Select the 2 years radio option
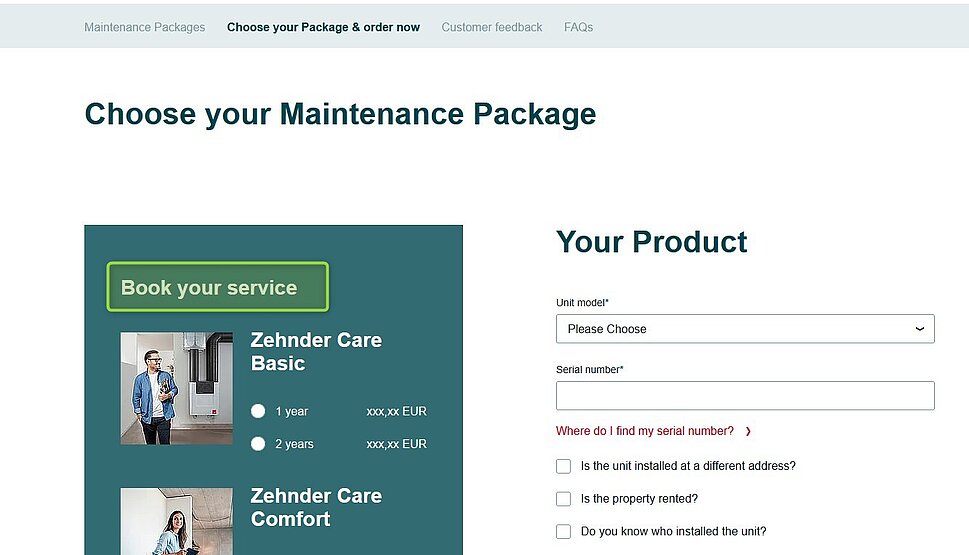The width and height of the screenshot is (969, 555). tap(259, 444)
